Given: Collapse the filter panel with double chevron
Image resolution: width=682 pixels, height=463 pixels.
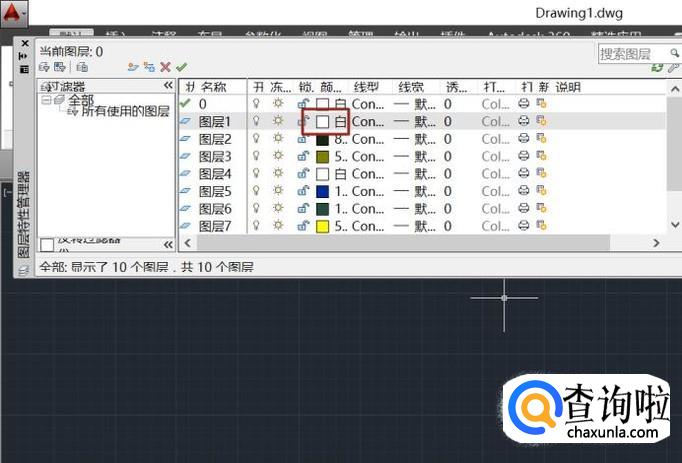Looking at the screenshot, I should tap(168, 86).
